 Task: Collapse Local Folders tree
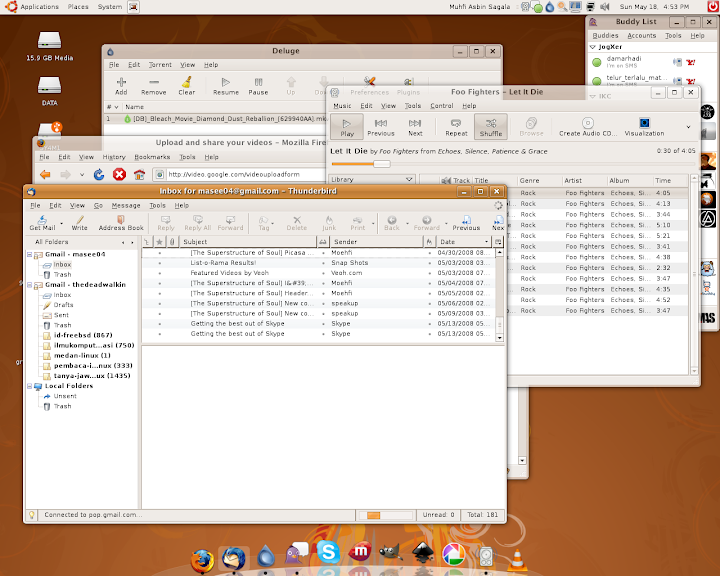pos(29,386)
